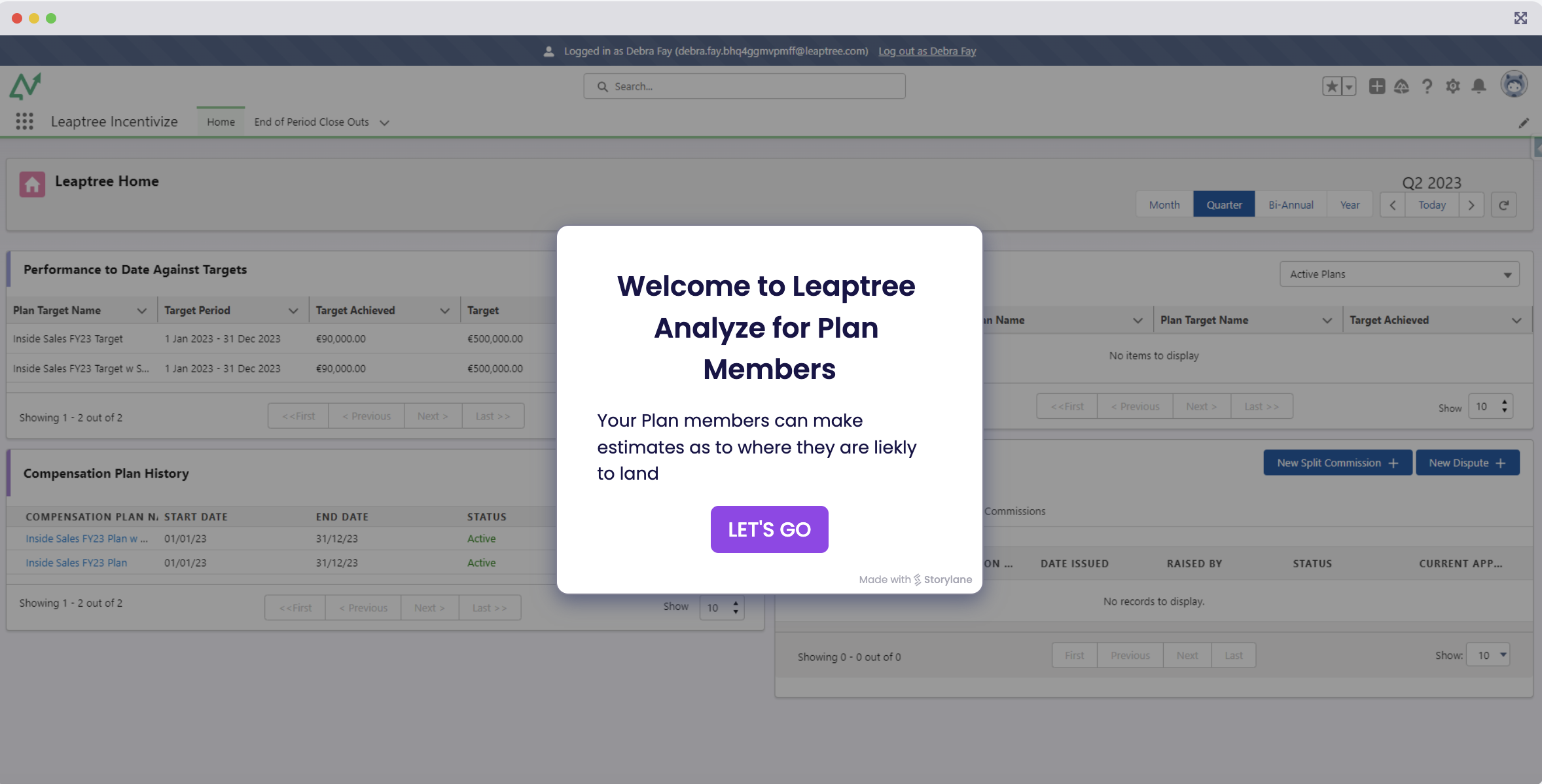Click the fullscreen expand icon
Screen dimensions: 1542x784
pyautogui.click(x=1520, y=18)
